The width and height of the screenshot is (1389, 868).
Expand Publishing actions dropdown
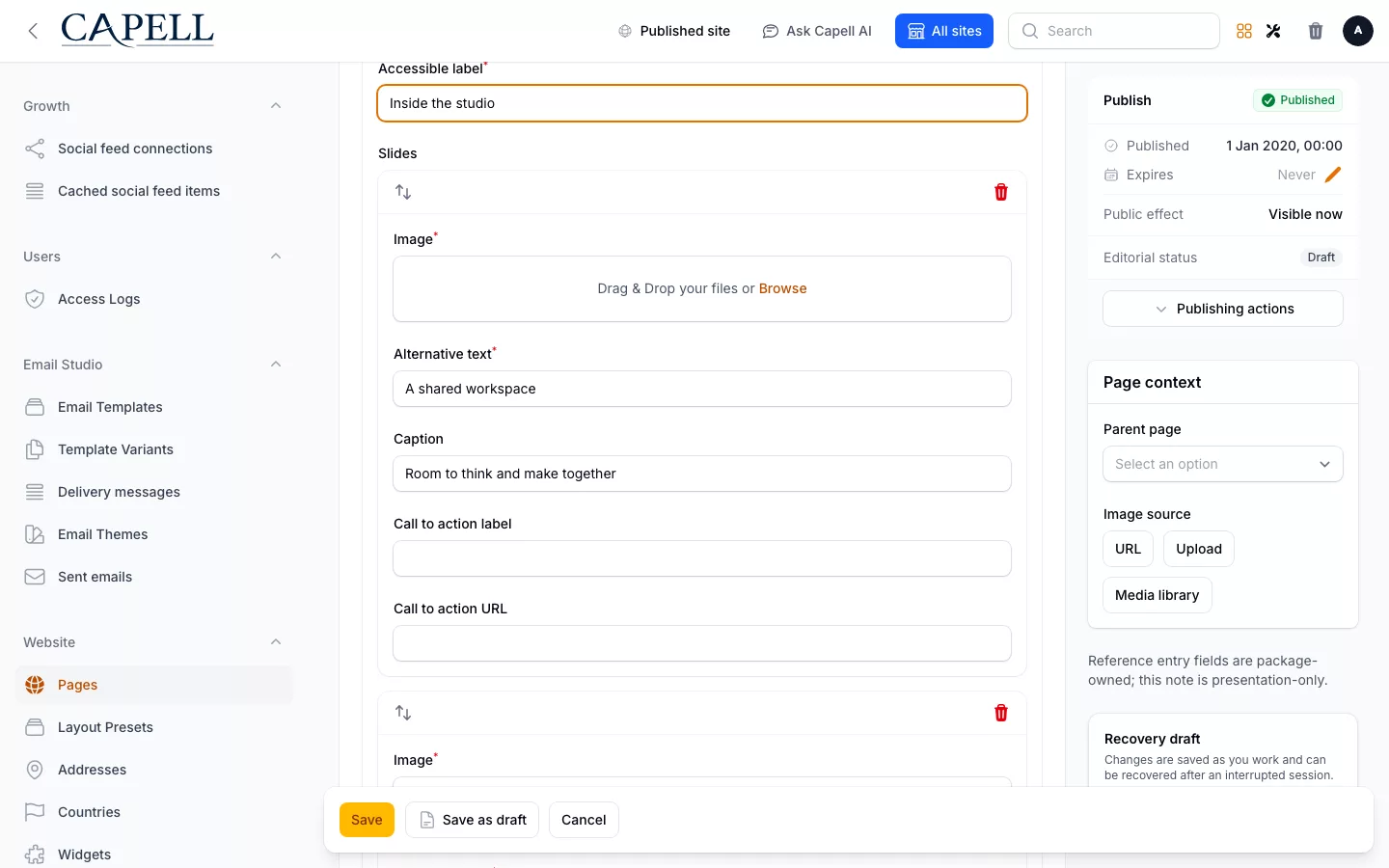tap(1223, 309)
